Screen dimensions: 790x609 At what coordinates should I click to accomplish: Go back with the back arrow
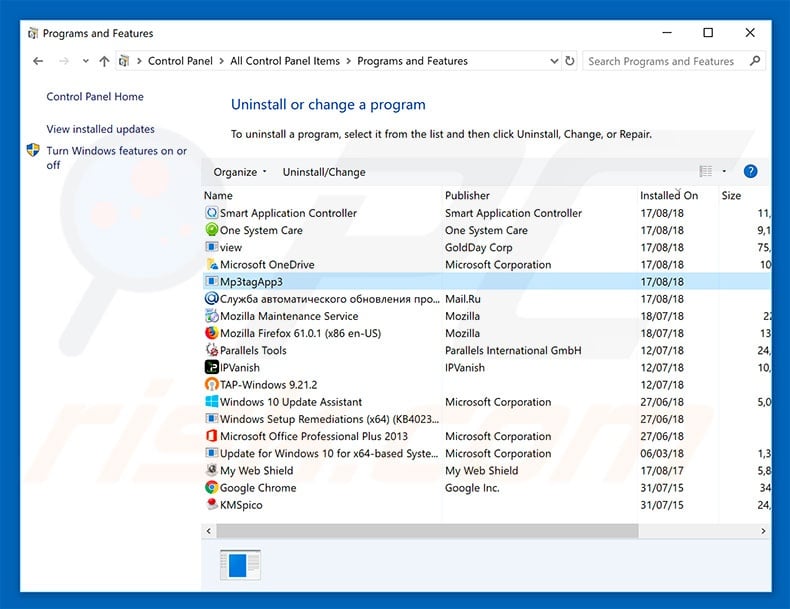38,61
